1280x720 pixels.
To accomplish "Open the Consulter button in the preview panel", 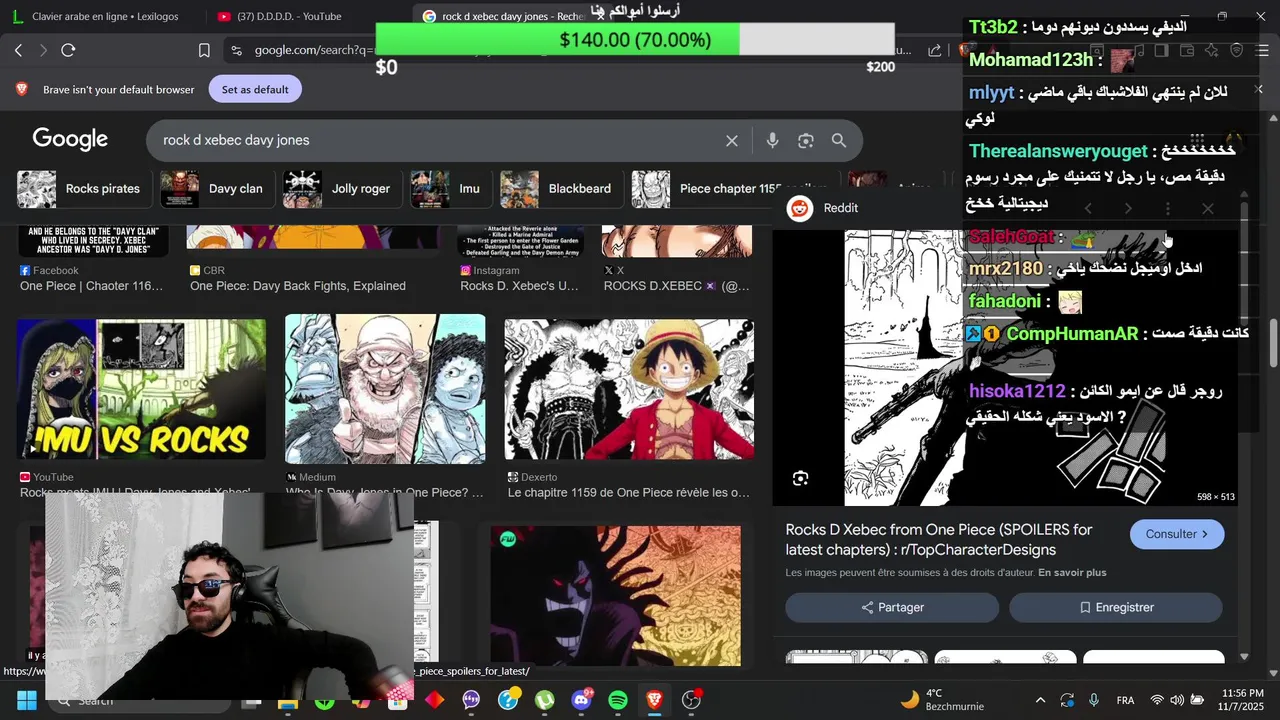I will [1177, 534].
